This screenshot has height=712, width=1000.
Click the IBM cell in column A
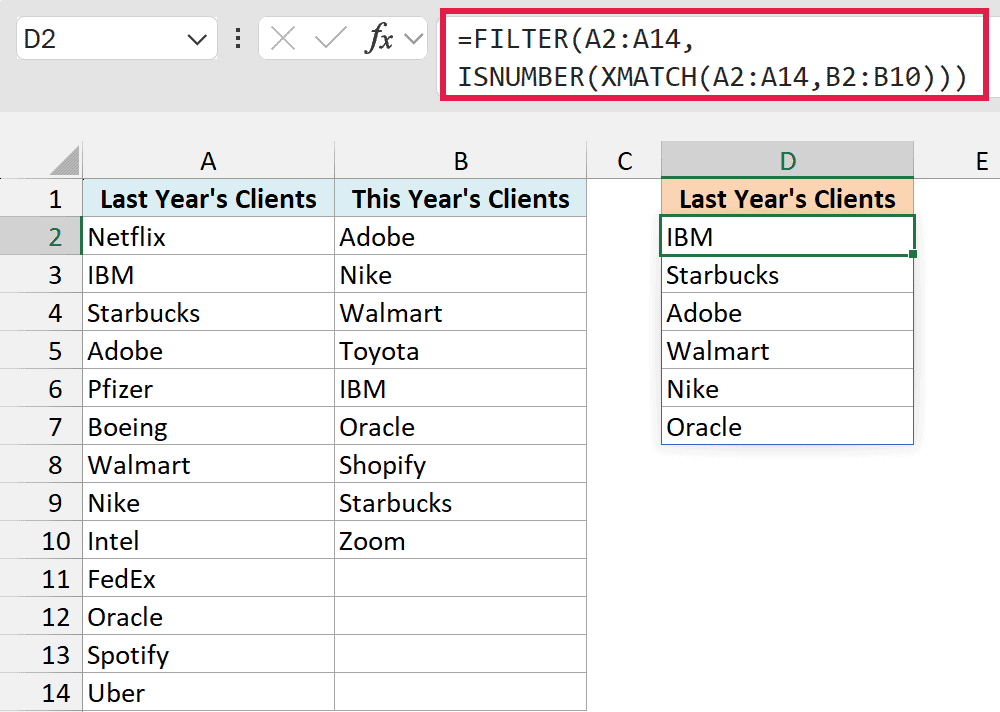tap(208, 274)
